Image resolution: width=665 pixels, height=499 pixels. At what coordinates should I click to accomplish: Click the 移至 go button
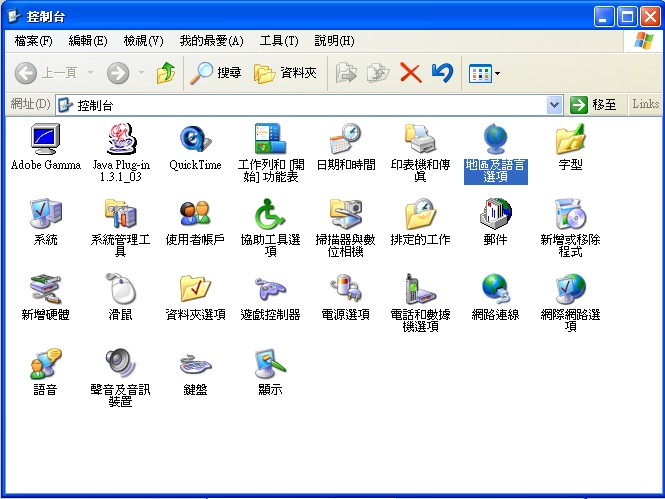point(593,105)
